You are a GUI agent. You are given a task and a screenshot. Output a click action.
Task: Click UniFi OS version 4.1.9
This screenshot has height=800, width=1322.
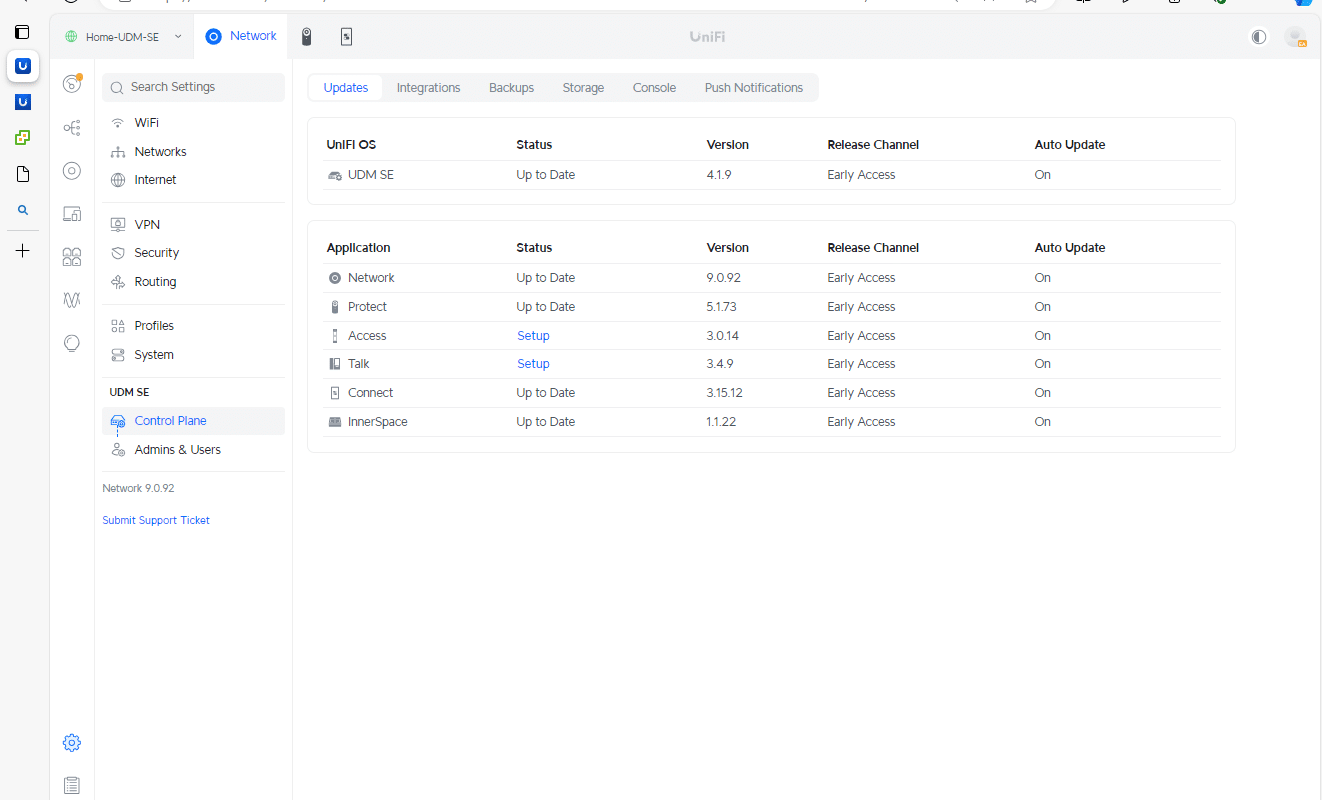click(719, 175)
